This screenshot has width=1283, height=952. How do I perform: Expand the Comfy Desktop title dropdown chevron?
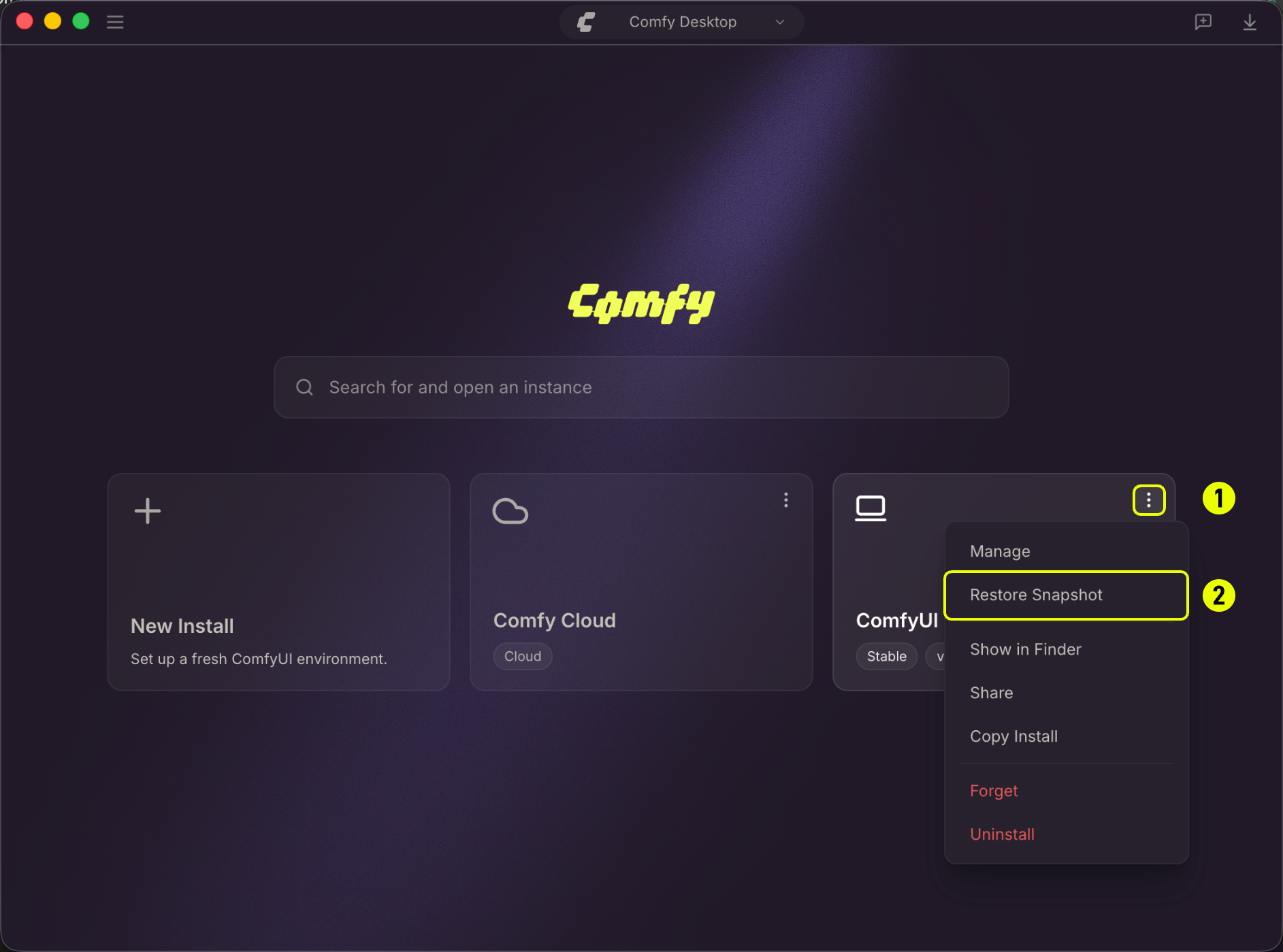[780, 22]
